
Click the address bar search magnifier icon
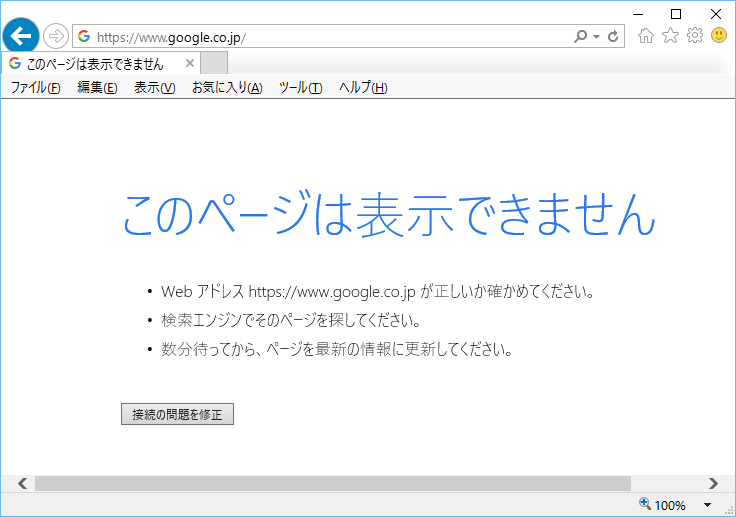tap(581, 36)
